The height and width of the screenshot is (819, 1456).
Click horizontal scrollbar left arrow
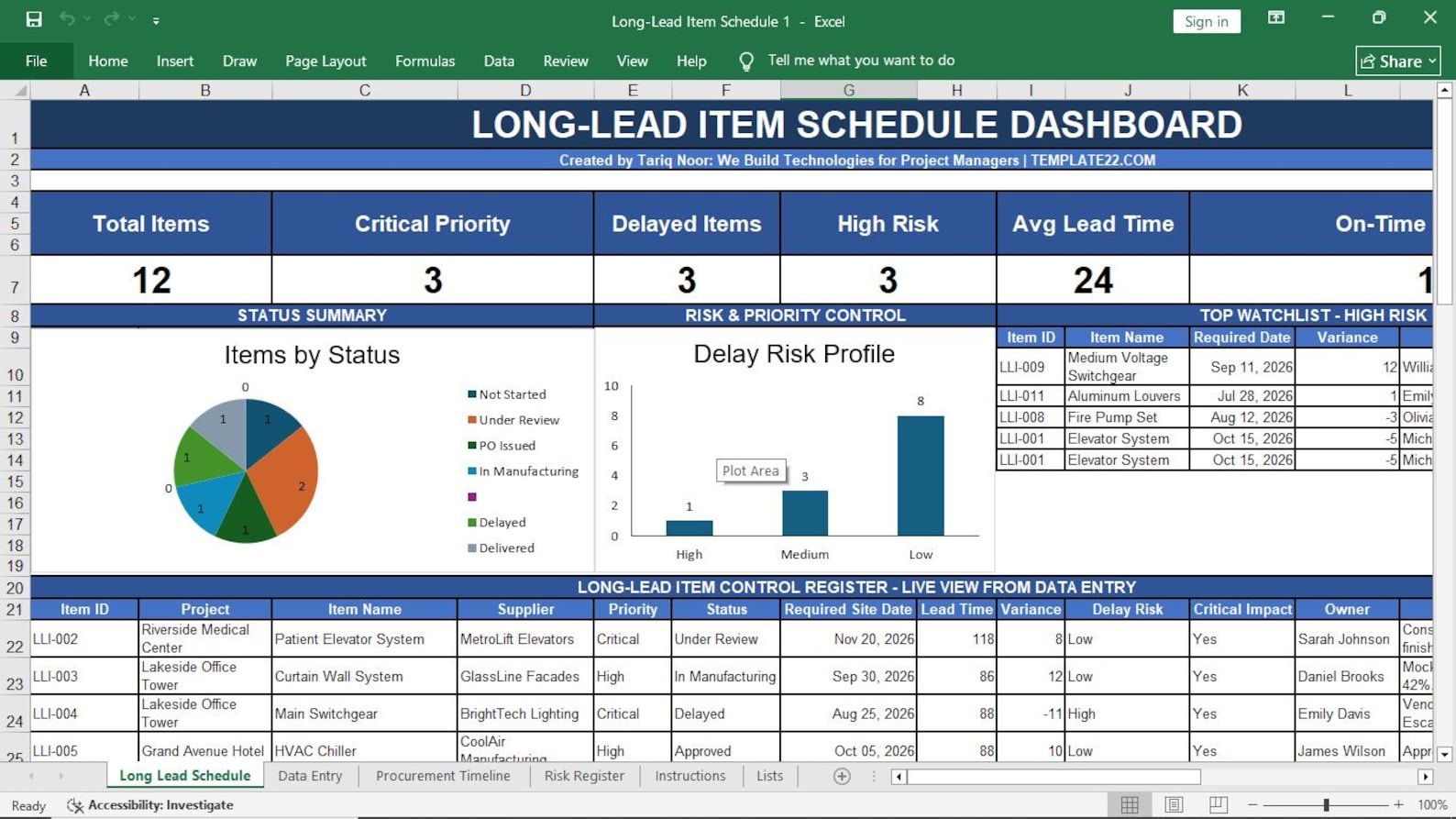[x=899, y=777]
